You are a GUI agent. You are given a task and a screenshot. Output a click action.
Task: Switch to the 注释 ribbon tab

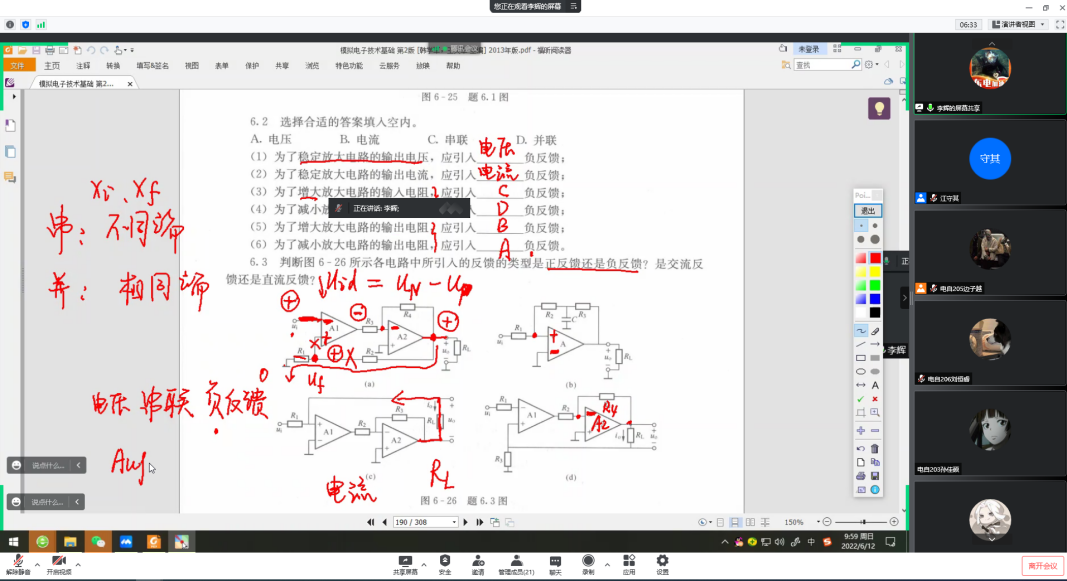click(x=83, y=65)
